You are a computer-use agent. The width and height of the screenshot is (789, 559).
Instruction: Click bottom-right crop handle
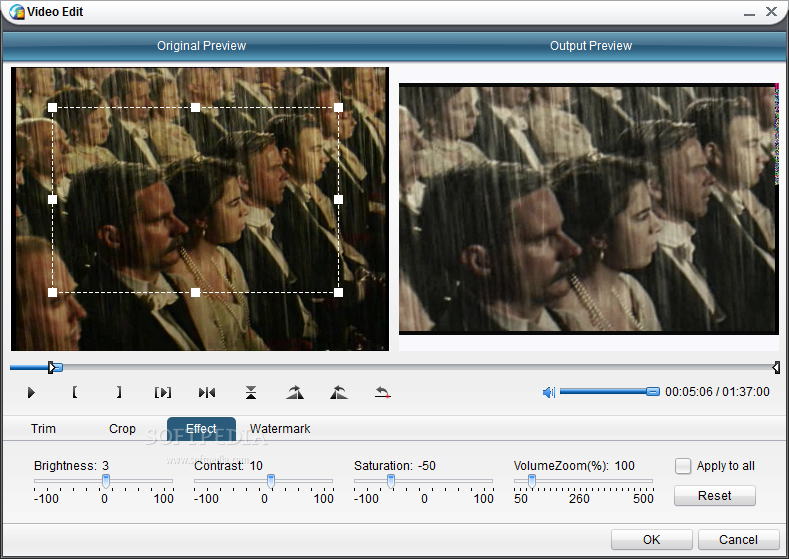[339, 292]
